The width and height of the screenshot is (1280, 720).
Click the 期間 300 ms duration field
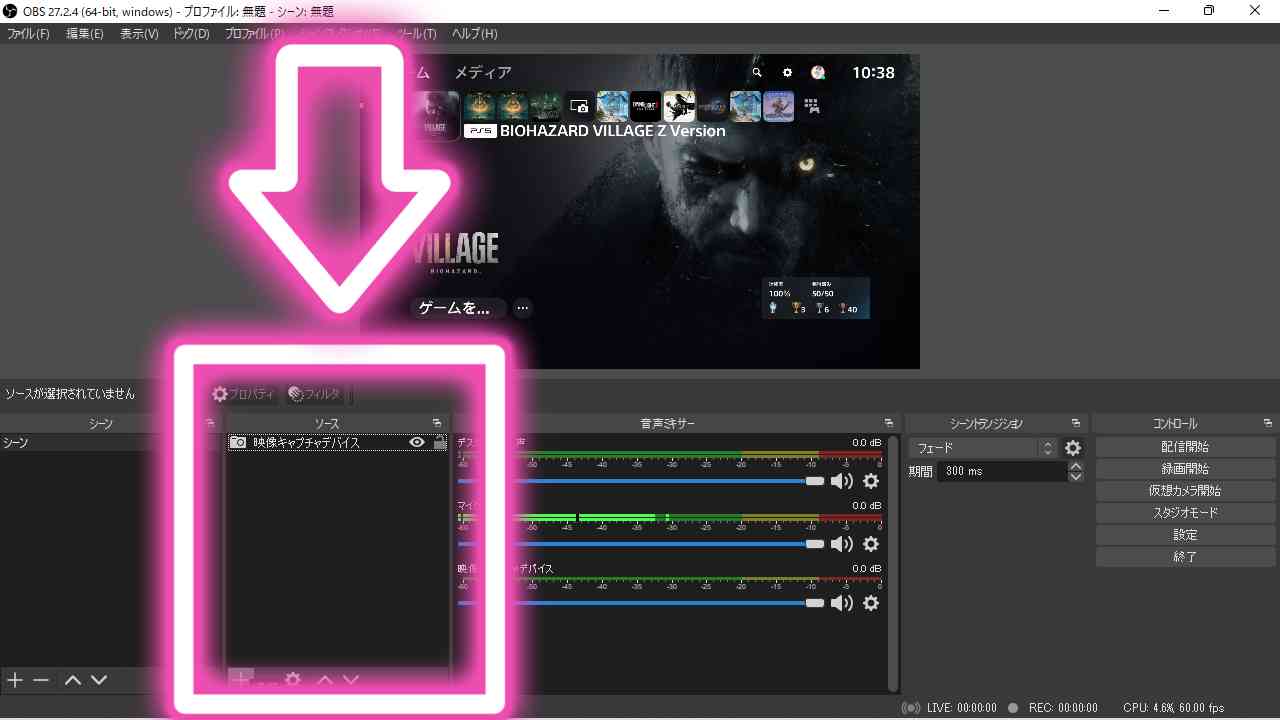coord(1002,471)
